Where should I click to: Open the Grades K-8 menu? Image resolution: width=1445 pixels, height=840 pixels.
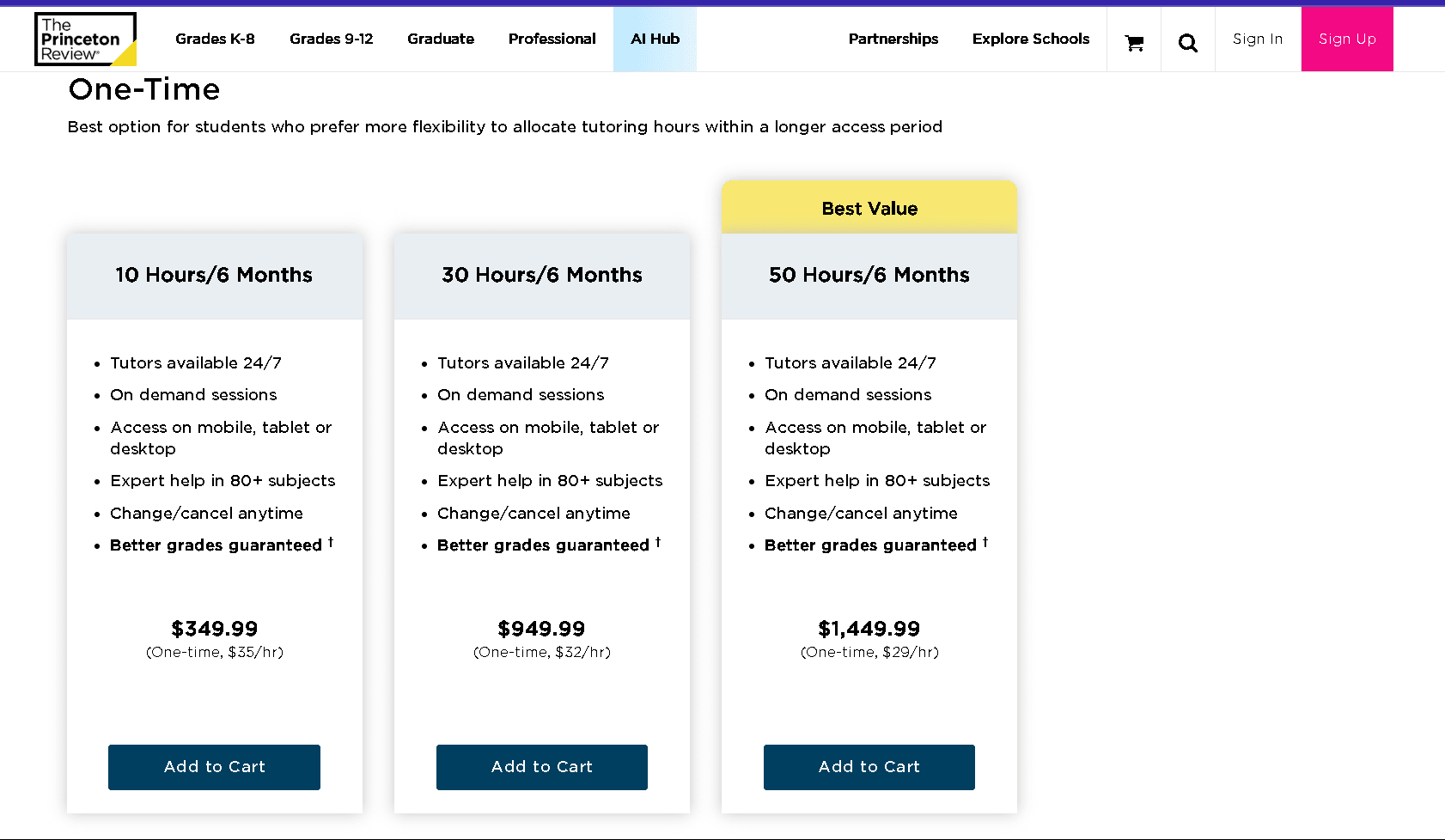click(x=215, y=39)
